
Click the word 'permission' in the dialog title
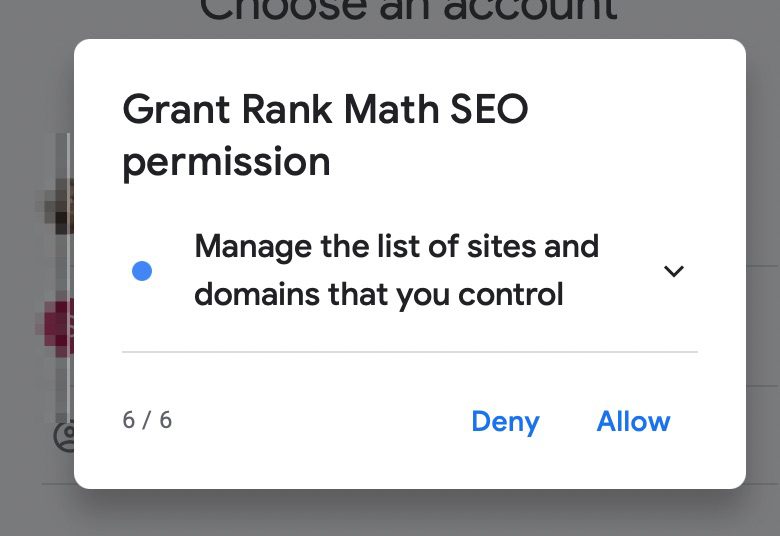point(226,162)
